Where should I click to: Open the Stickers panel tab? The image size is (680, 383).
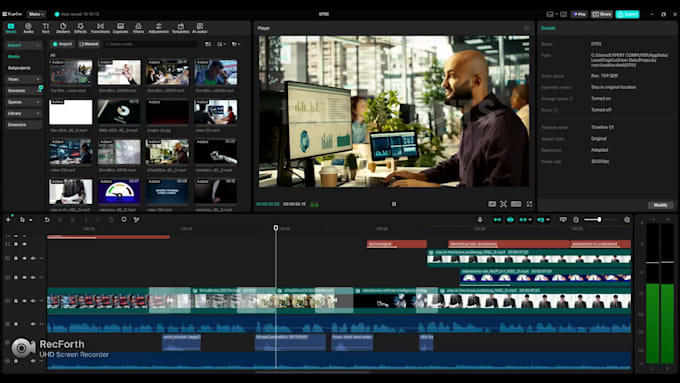(x=63, y=28)
